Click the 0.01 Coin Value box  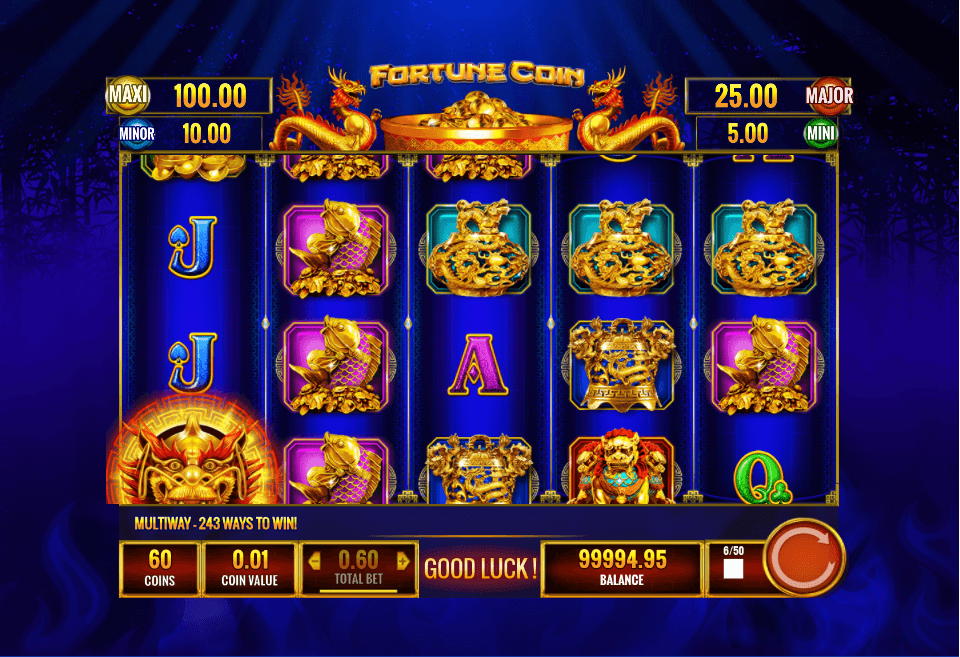pyautogui.click(x=250, y=568)
